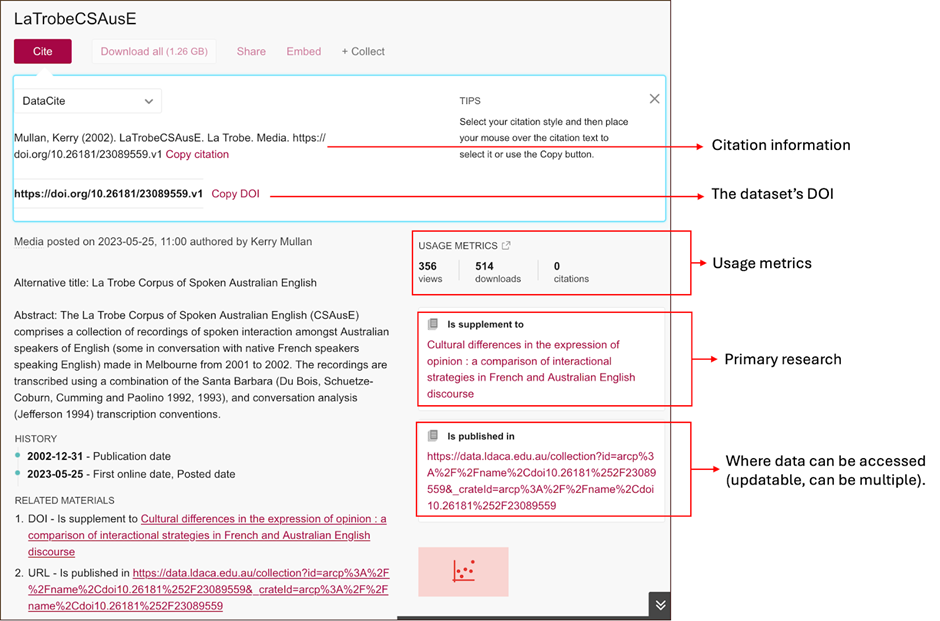
Task: Open data.ldaca.edu.au link in sidebar card
Action: click(x=541, y=481)
